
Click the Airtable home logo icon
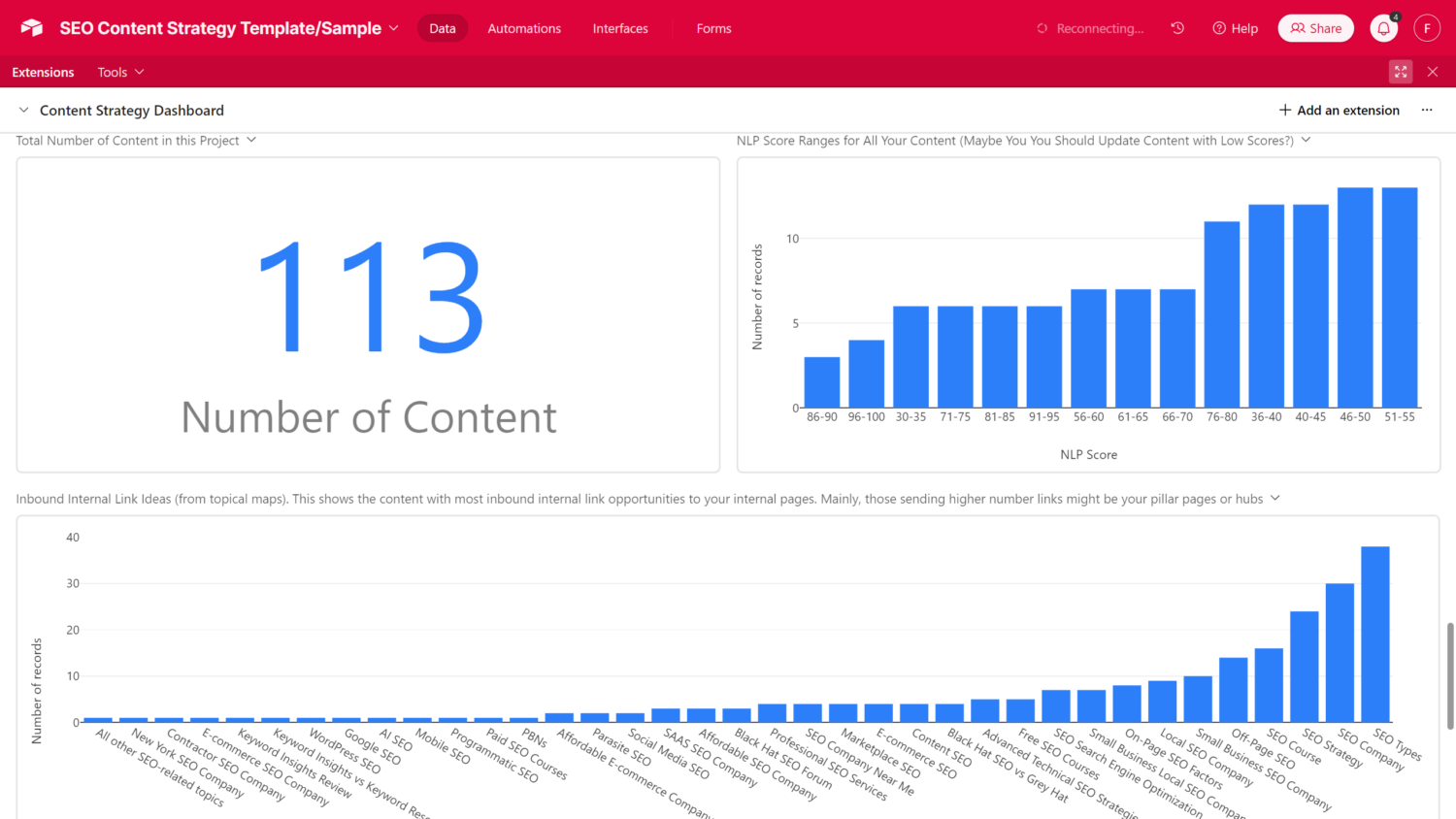(32, 28)
